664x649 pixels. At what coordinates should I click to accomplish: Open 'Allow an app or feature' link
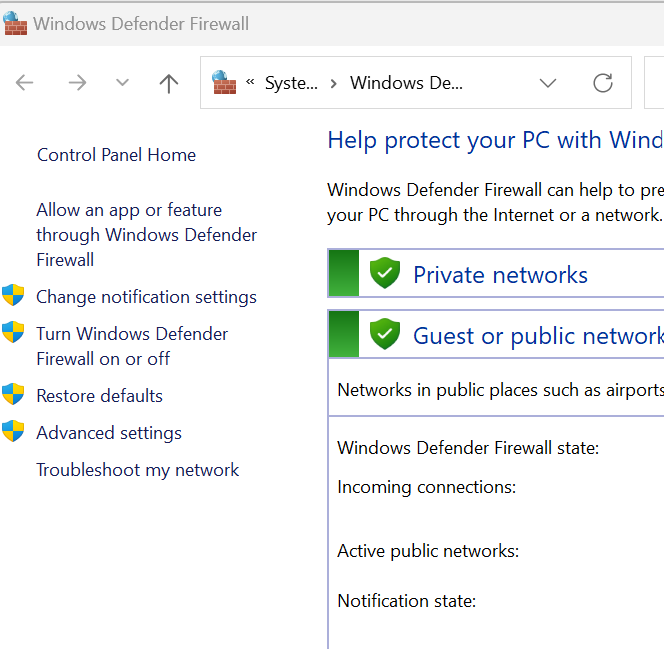coord(147,235)
